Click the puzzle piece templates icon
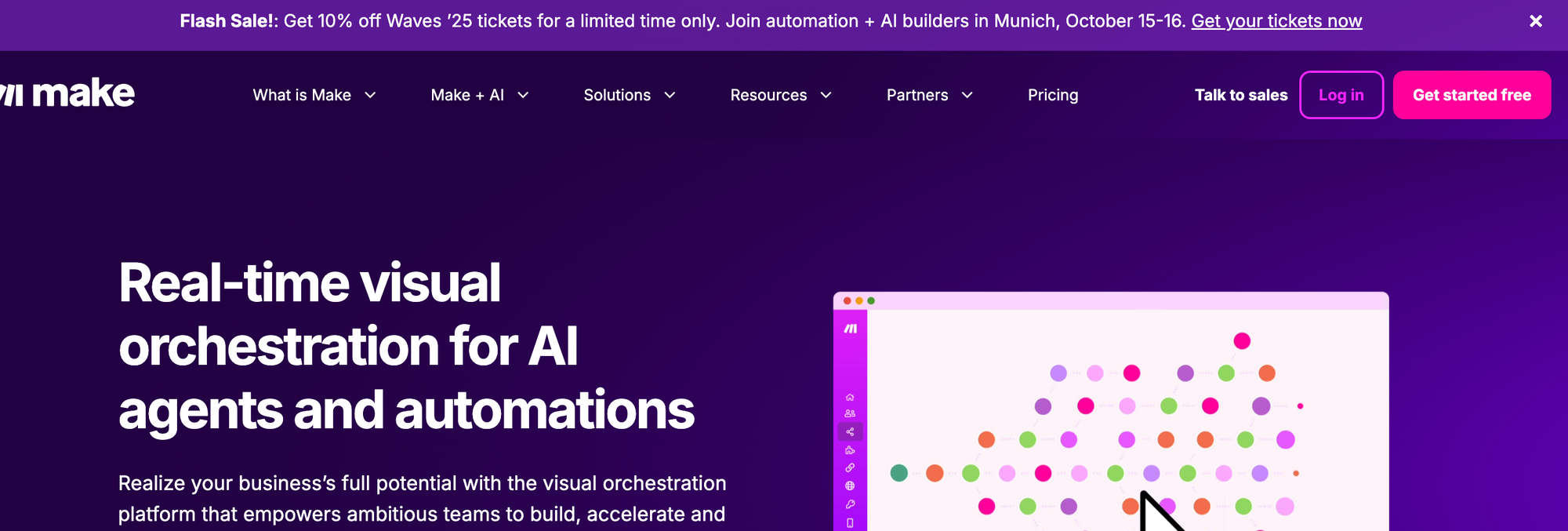This screenshot has width=1568, height=531. click(x=850, y=450)
